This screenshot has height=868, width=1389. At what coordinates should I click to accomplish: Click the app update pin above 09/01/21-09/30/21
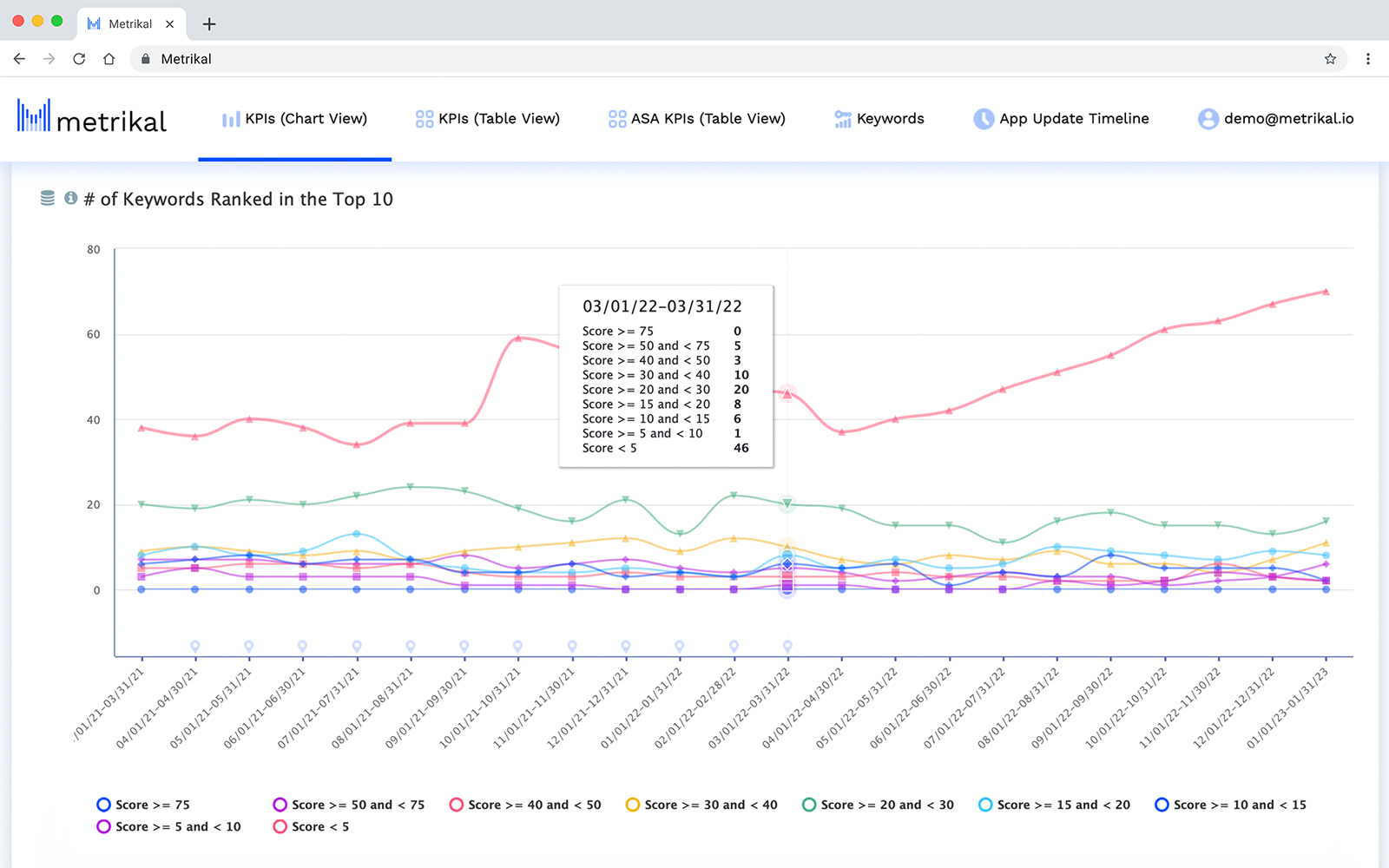tap(464, 646)
